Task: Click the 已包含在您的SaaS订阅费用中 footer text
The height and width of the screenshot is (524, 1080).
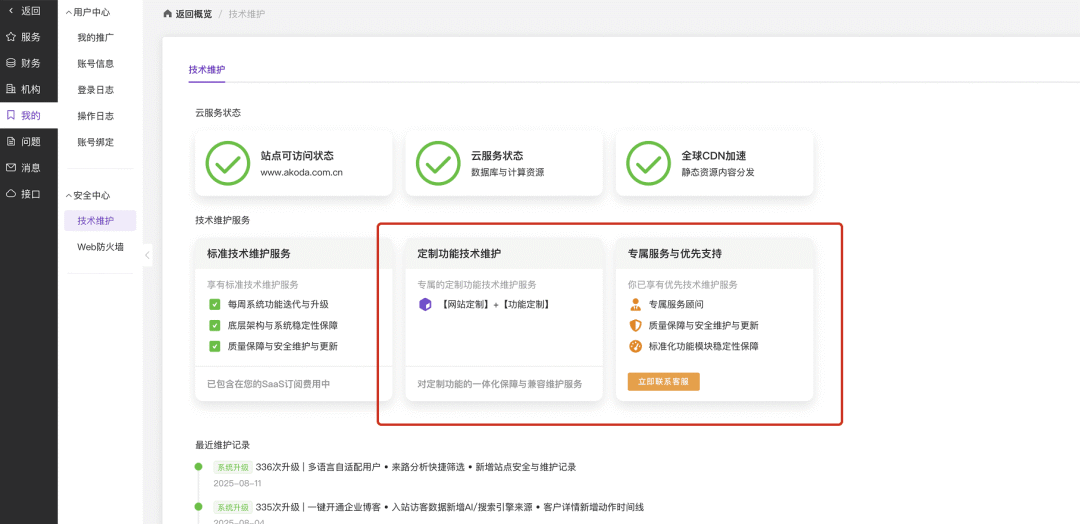Action: [x=269, y=384]
